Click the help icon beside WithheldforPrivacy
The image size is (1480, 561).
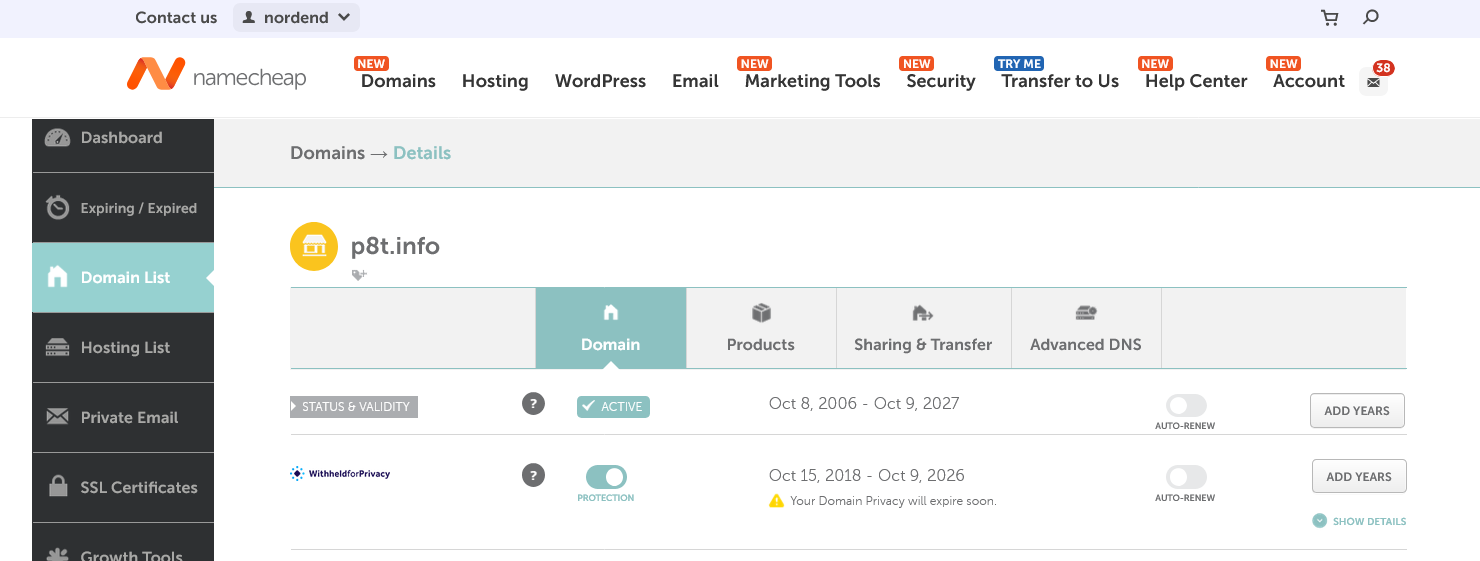(x=534, y=475)
